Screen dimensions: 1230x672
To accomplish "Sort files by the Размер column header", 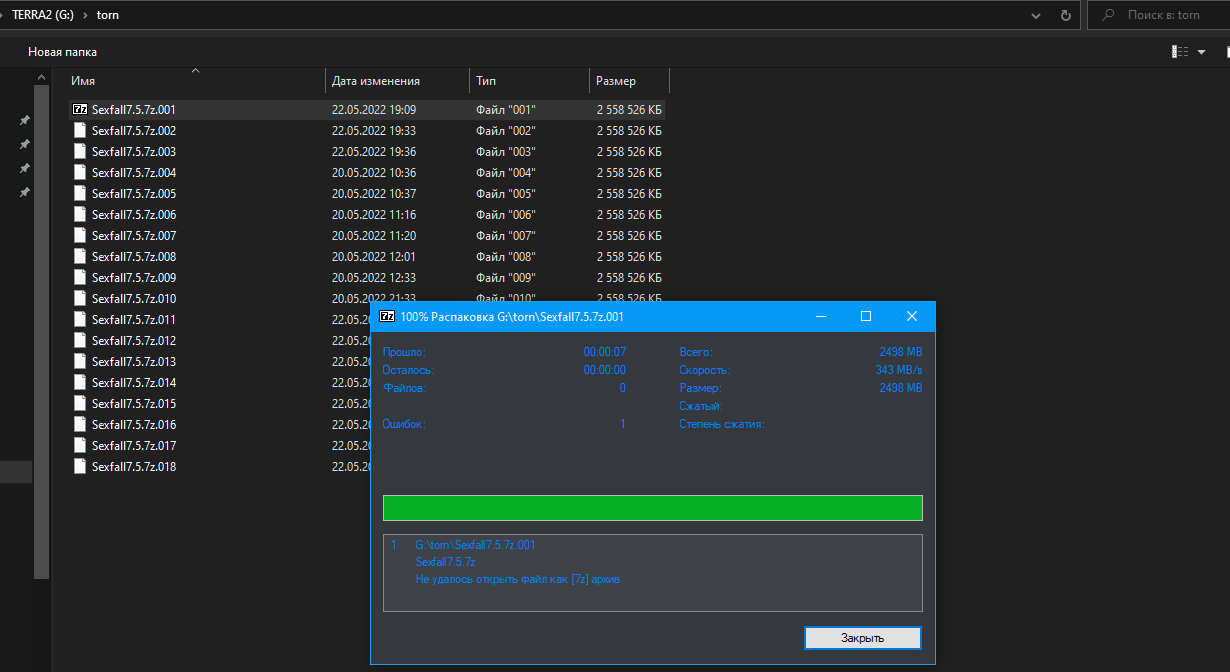I will point(616,81).
